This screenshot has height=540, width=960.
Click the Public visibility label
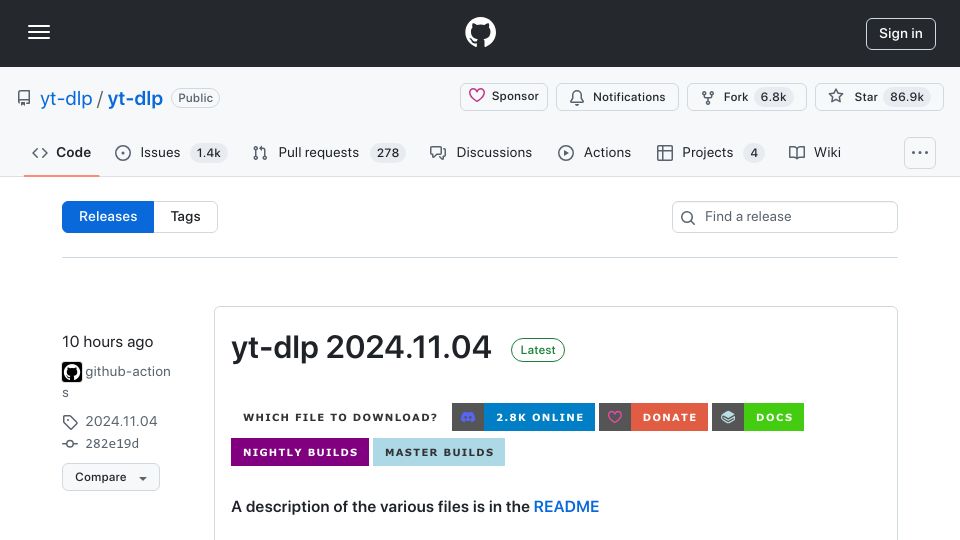tap(195, 98)
